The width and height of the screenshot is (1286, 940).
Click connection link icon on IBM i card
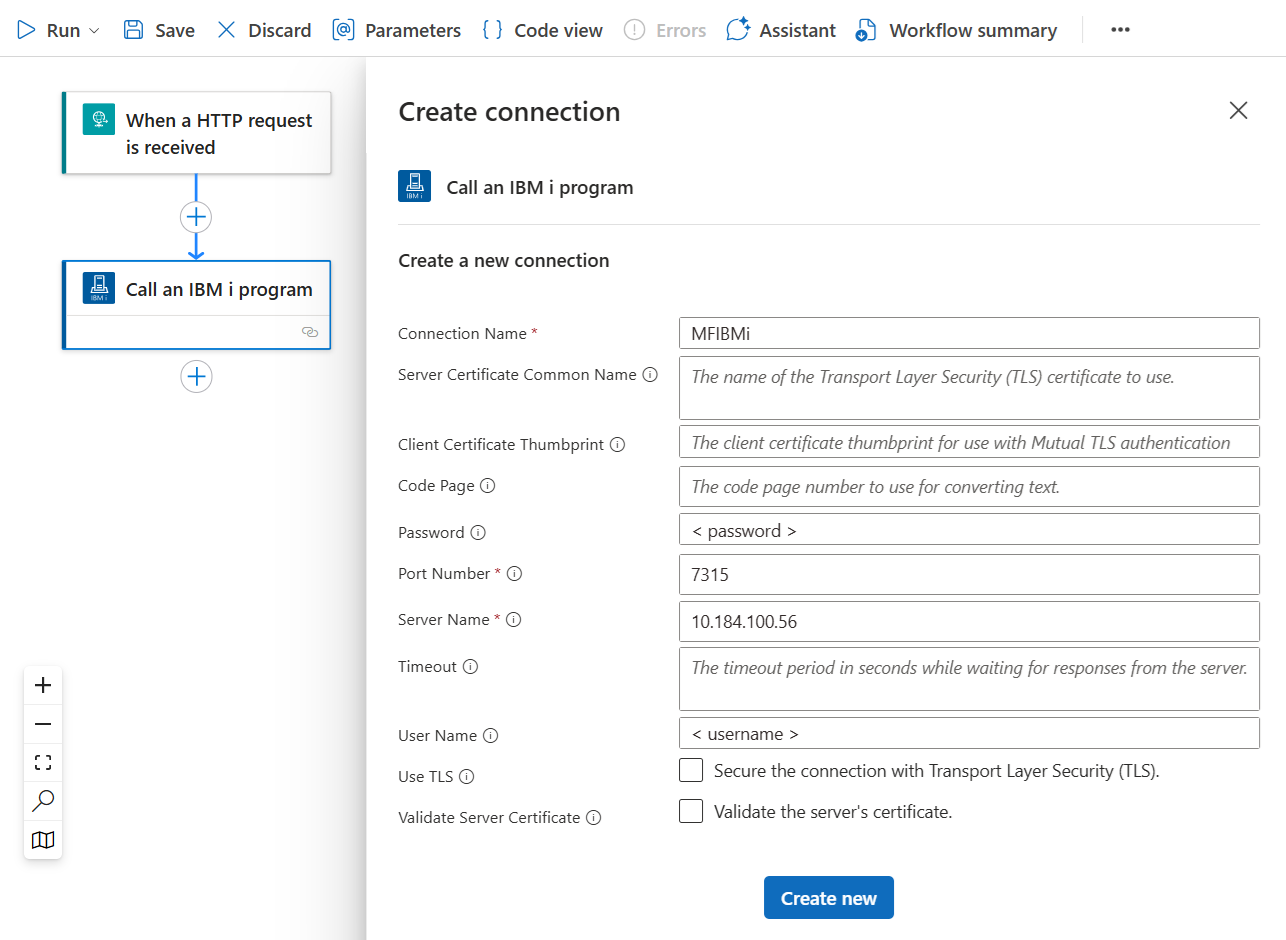pyautogui.click(x=310, y=332)
